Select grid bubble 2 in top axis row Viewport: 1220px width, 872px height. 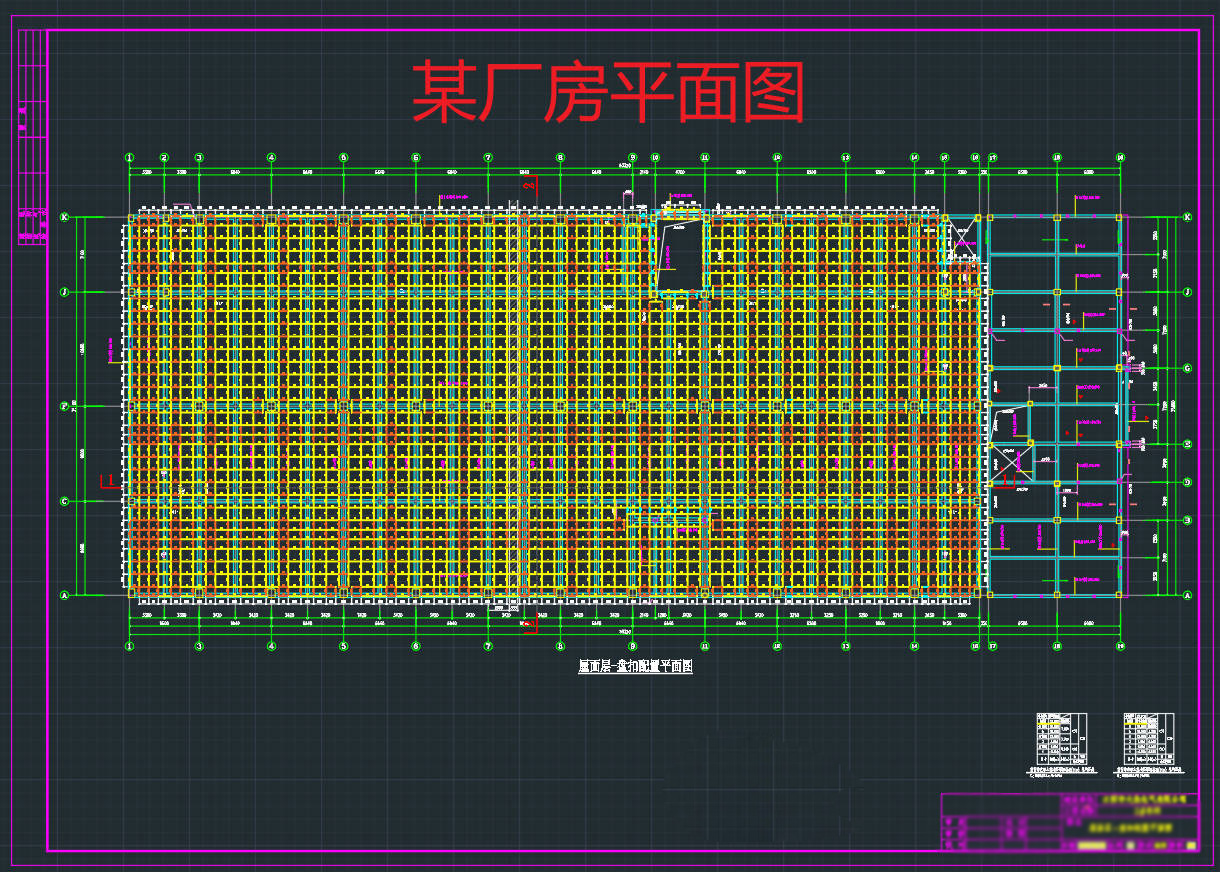tap(165, 157)
